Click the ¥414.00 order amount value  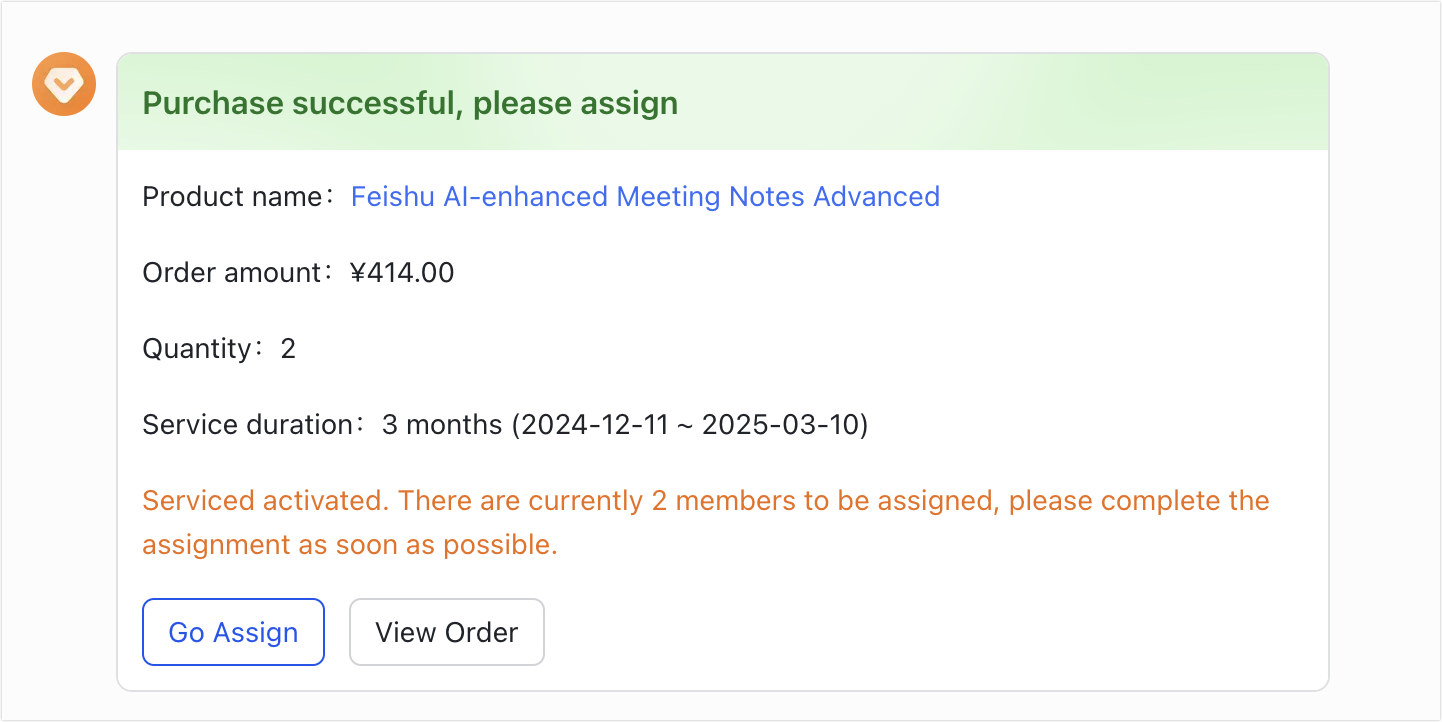(x=402, y=272)
